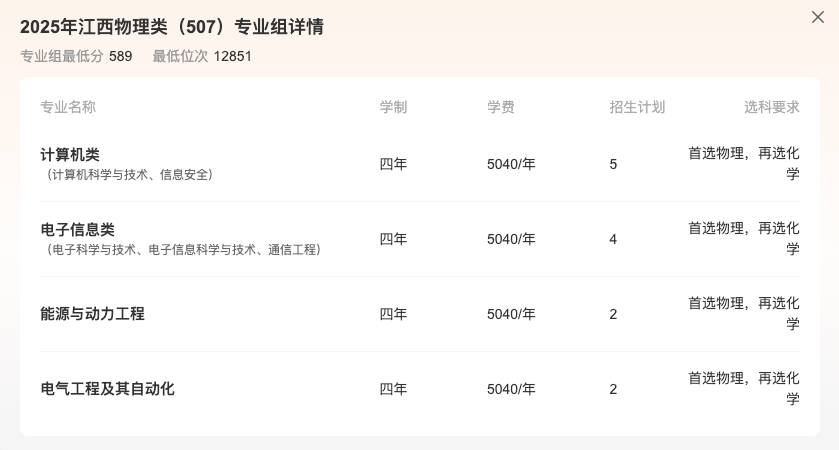Click 5040/年 tuition for 能源与动力工程
Viewport: 839px width, 450px height.
click(x=511, y=314)
